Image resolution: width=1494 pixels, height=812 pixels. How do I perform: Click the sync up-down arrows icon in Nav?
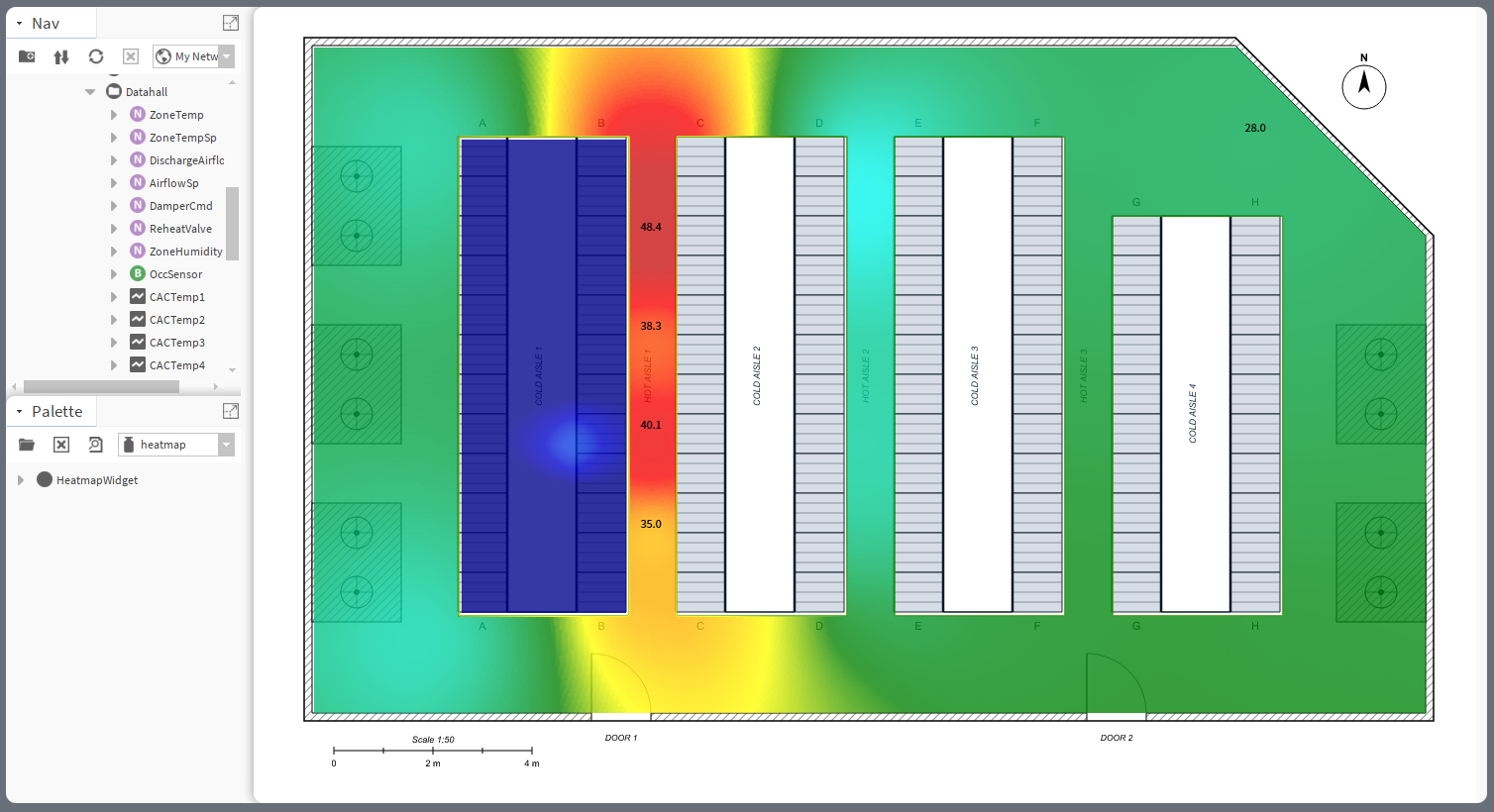coord(61,56)
